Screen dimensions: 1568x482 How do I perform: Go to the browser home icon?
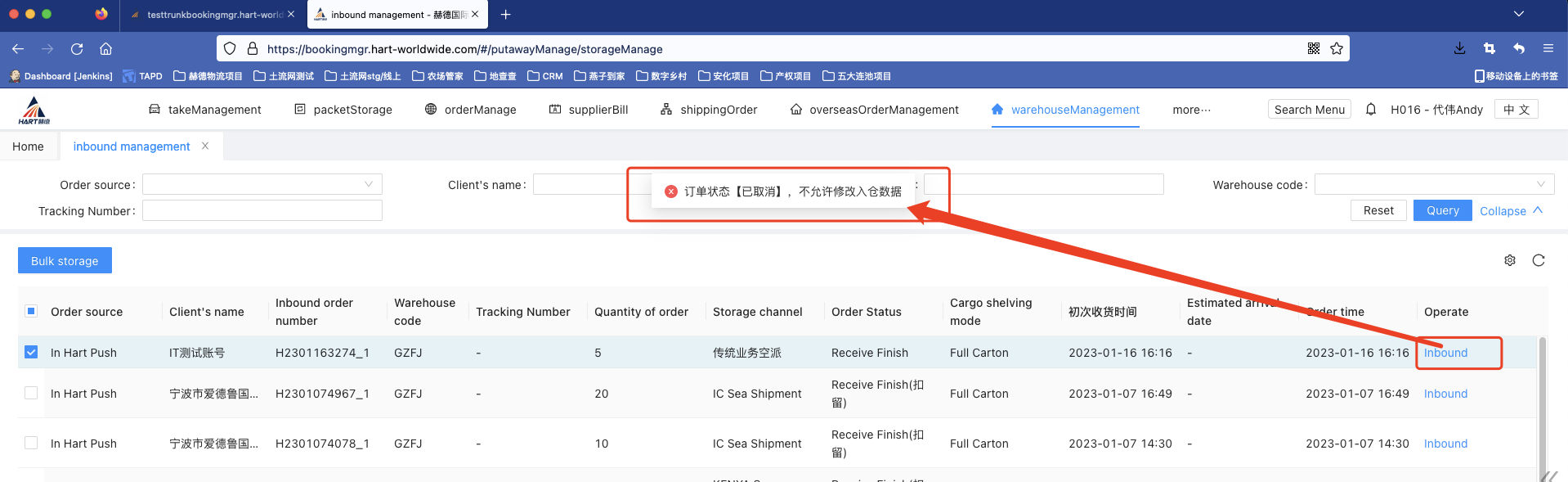pos(106,49)
